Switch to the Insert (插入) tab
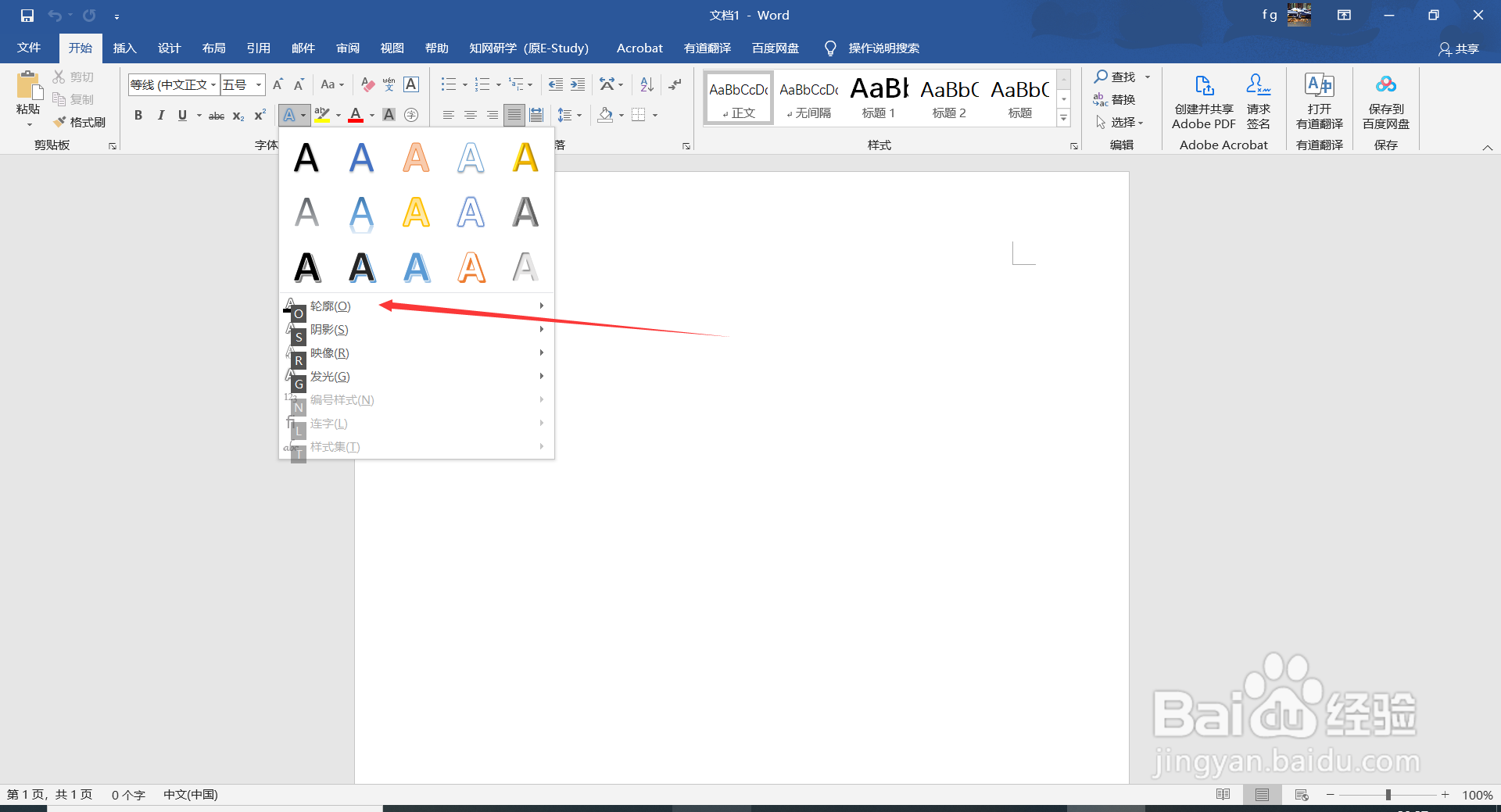The image size is (1501, 812). tap(124, 48)
